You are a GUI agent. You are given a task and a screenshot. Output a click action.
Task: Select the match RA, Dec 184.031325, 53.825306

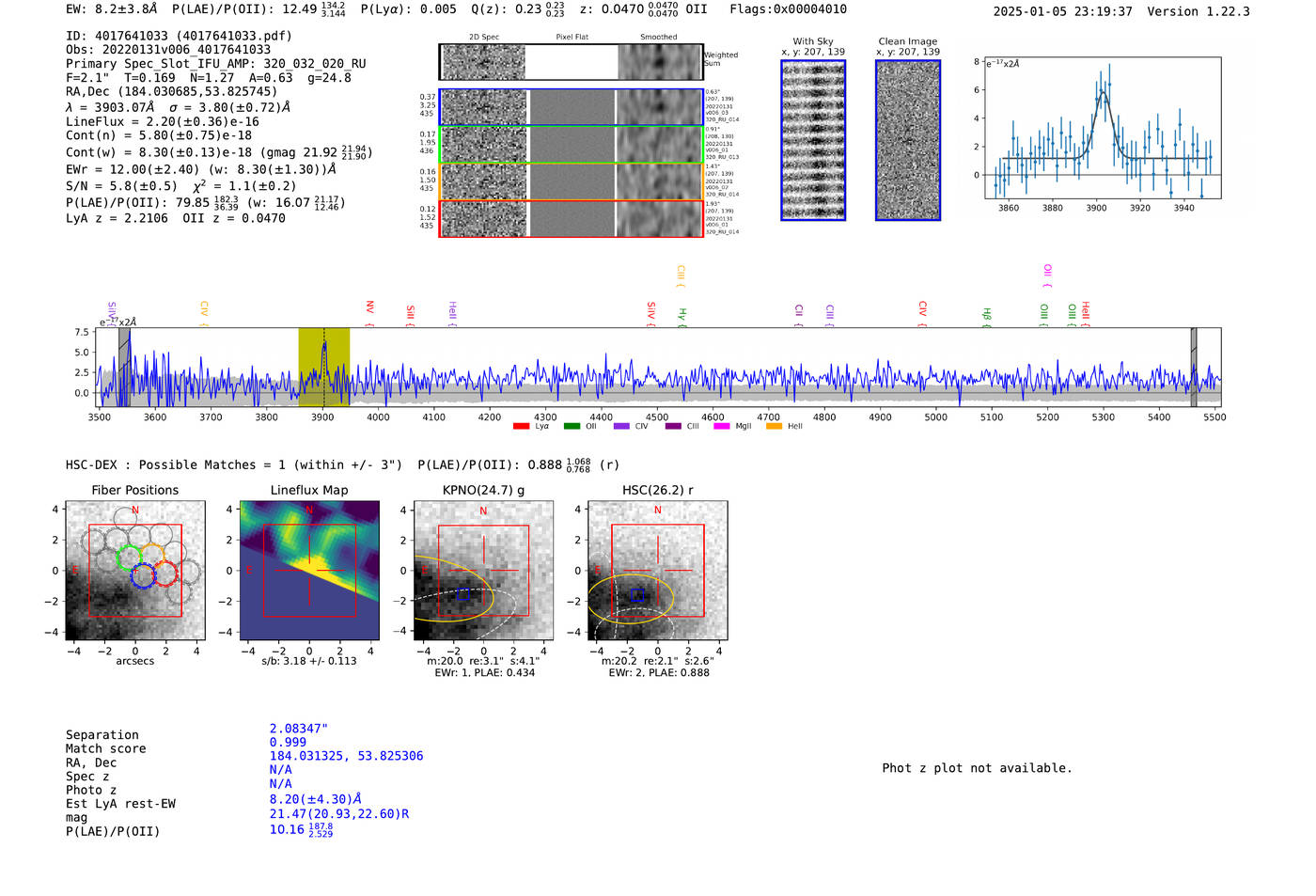(346, 756)
